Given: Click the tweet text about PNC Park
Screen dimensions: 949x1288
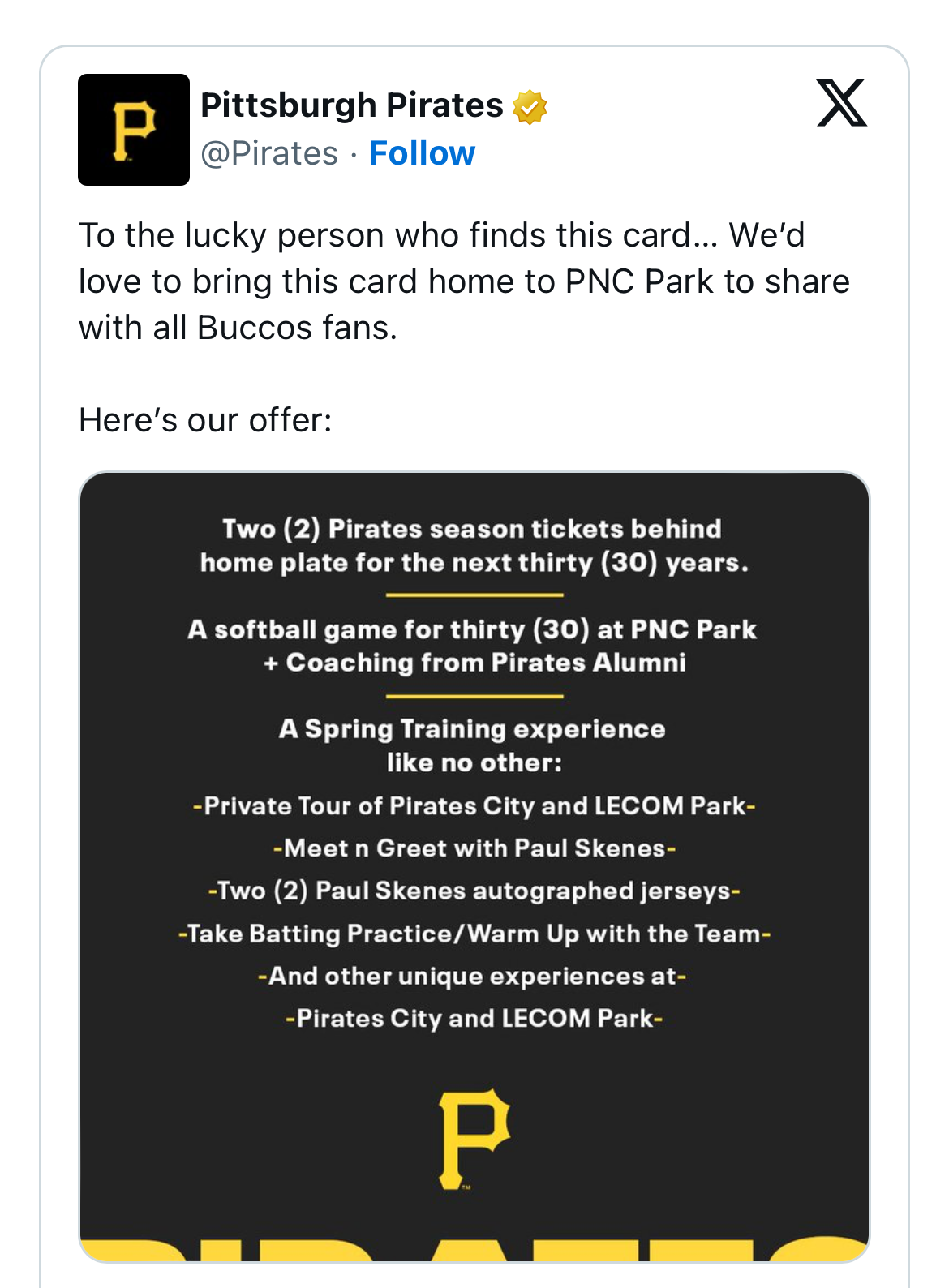Looking at the screenshot, I should (x=463, y=281).
